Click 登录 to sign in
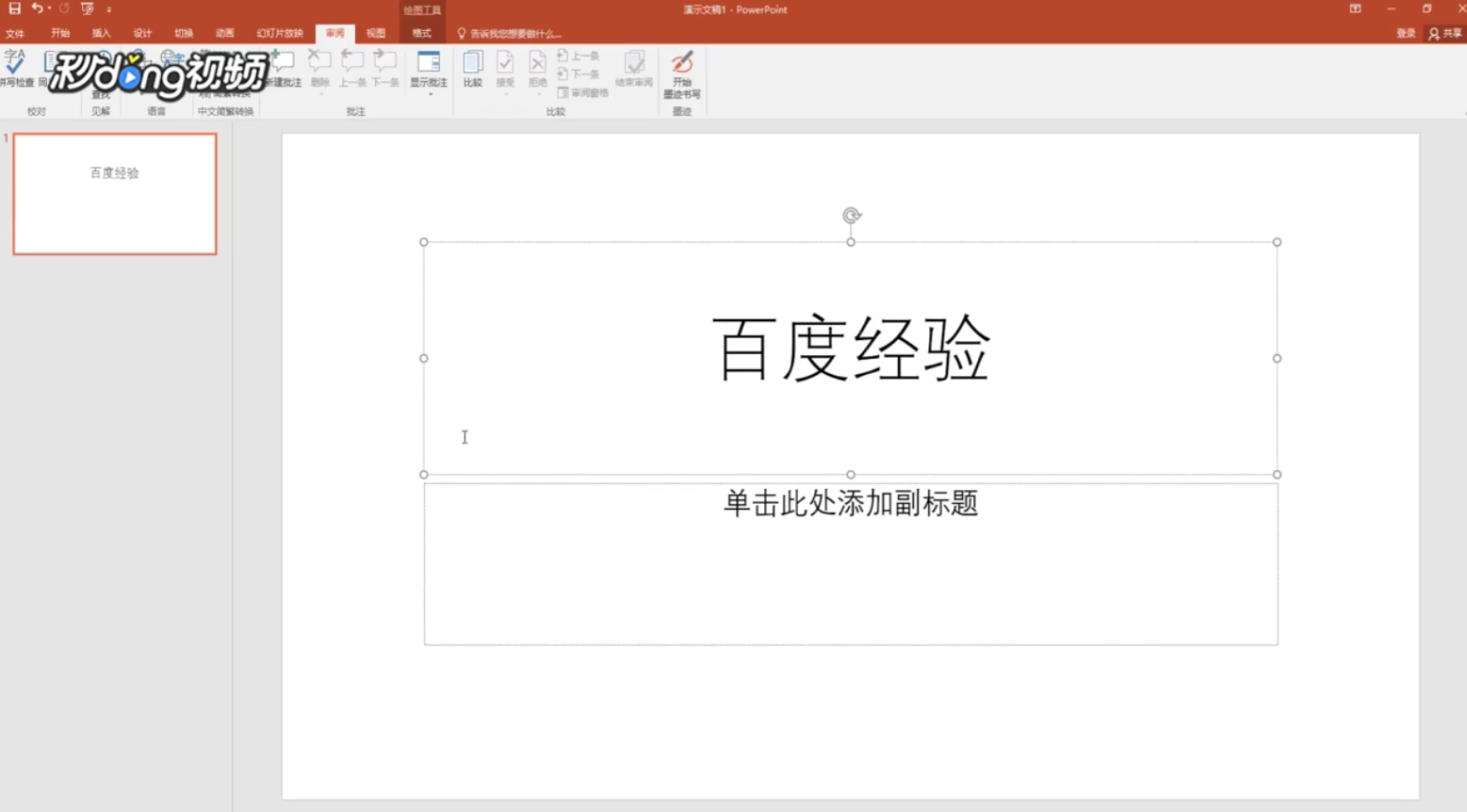 pyautogui.click(x=1406, y=33)
